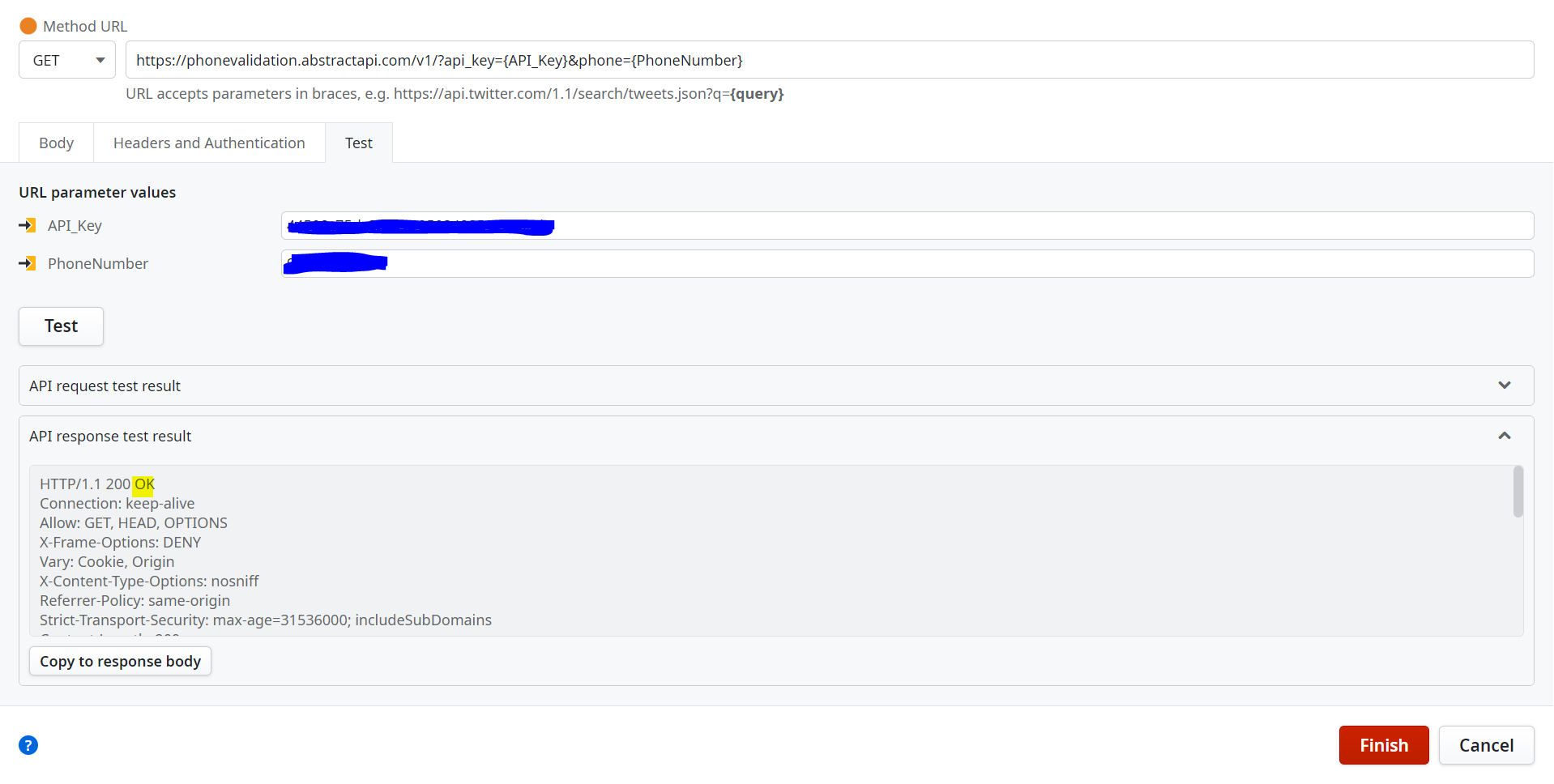Click the 'X-Frame-Options: DENY' line

[x=120, y=542]
